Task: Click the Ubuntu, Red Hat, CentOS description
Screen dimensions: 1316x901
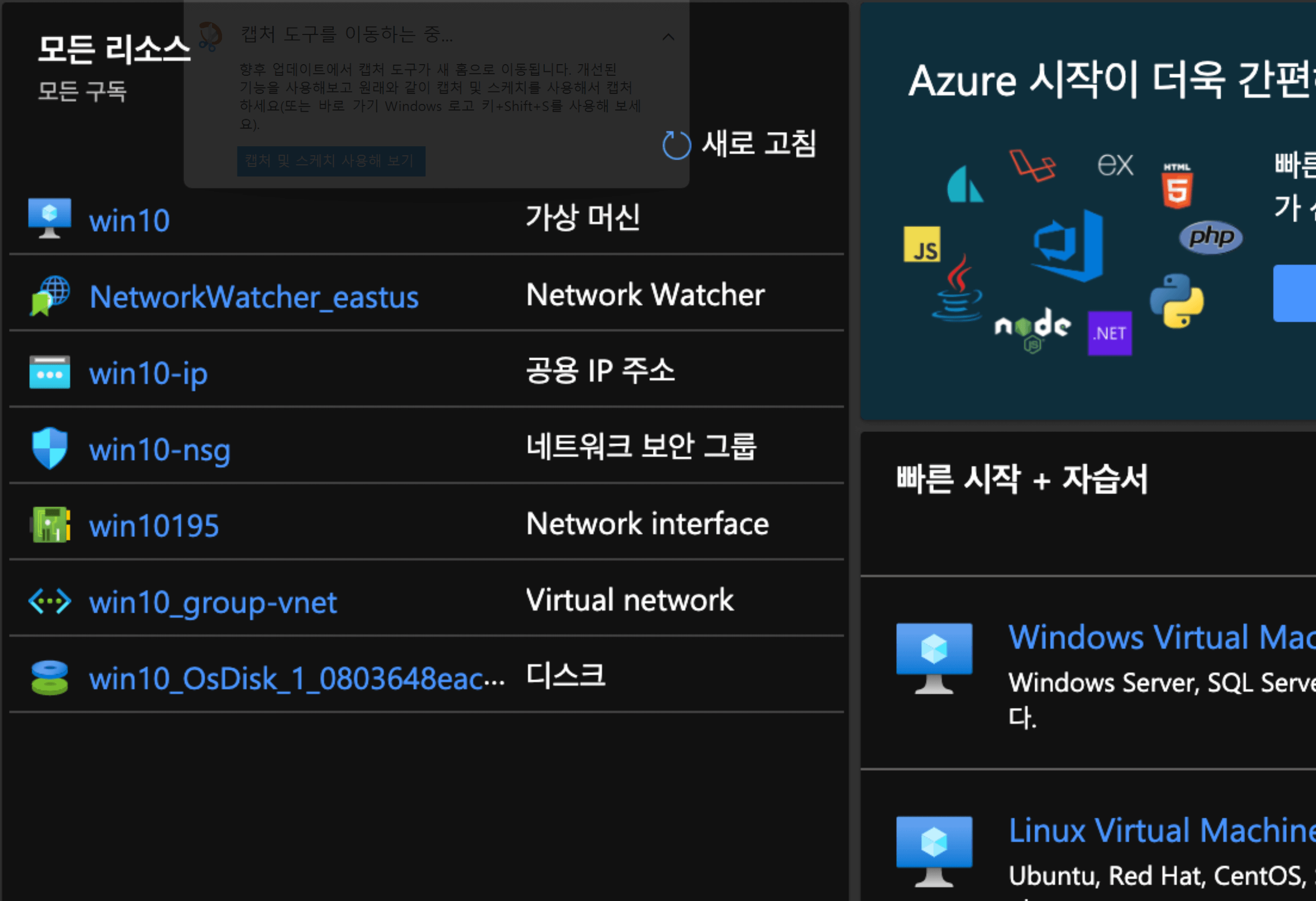Action: pyautogui.click(x=1162, y=877)
